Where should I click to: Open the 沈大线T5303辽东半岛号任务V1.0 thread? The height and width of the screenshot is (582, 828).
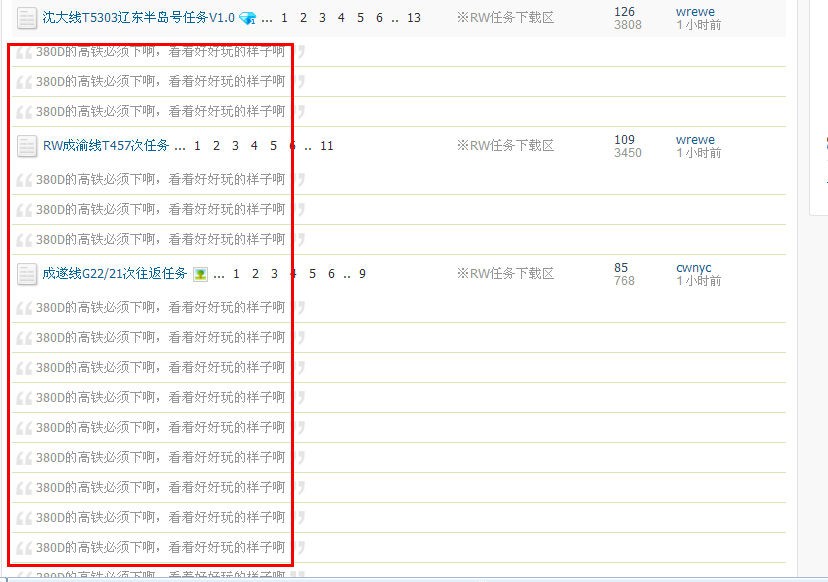(x=138, y=18)
